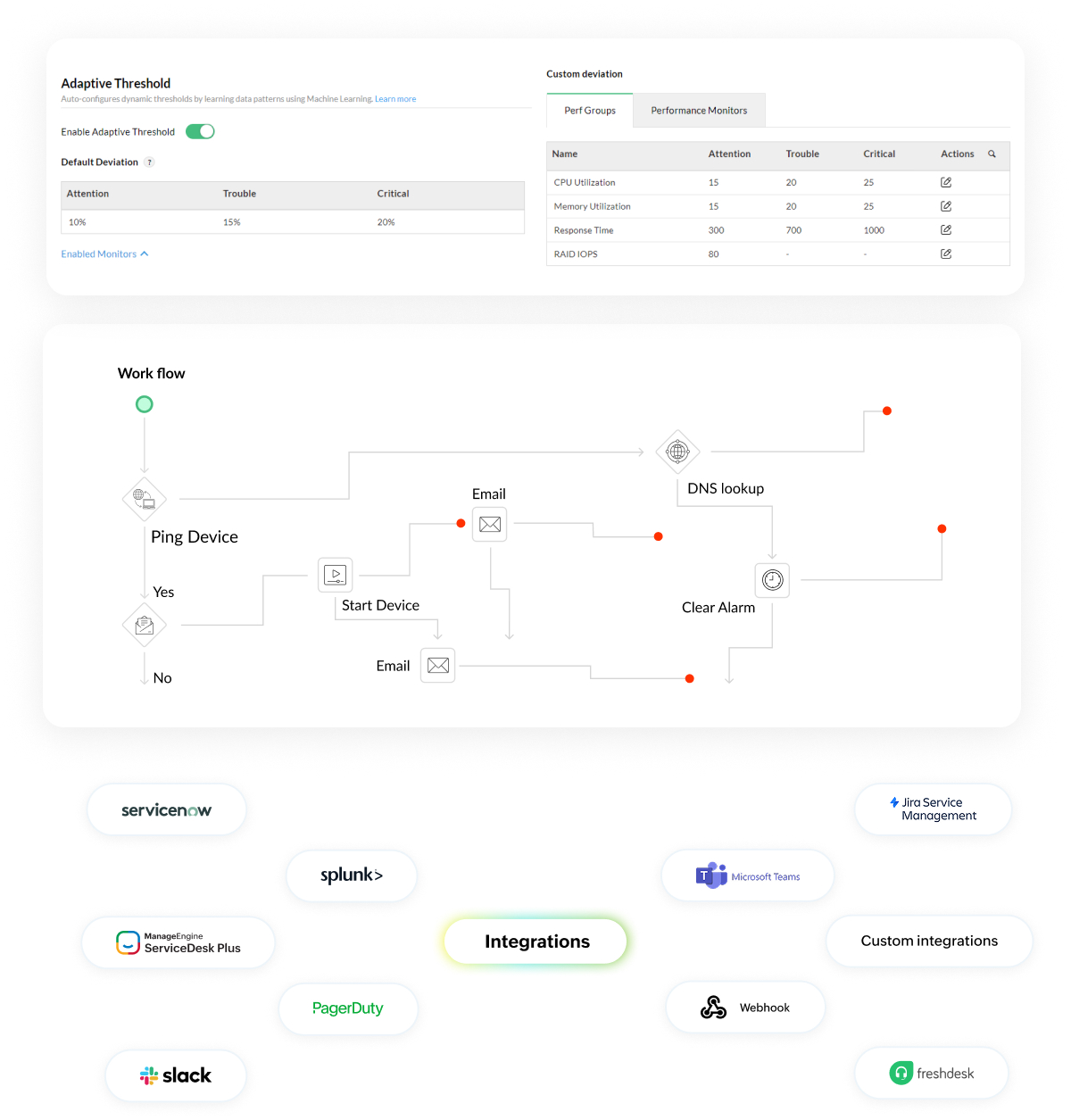Edit the RAID IOPS row

(x=946, y=254)
